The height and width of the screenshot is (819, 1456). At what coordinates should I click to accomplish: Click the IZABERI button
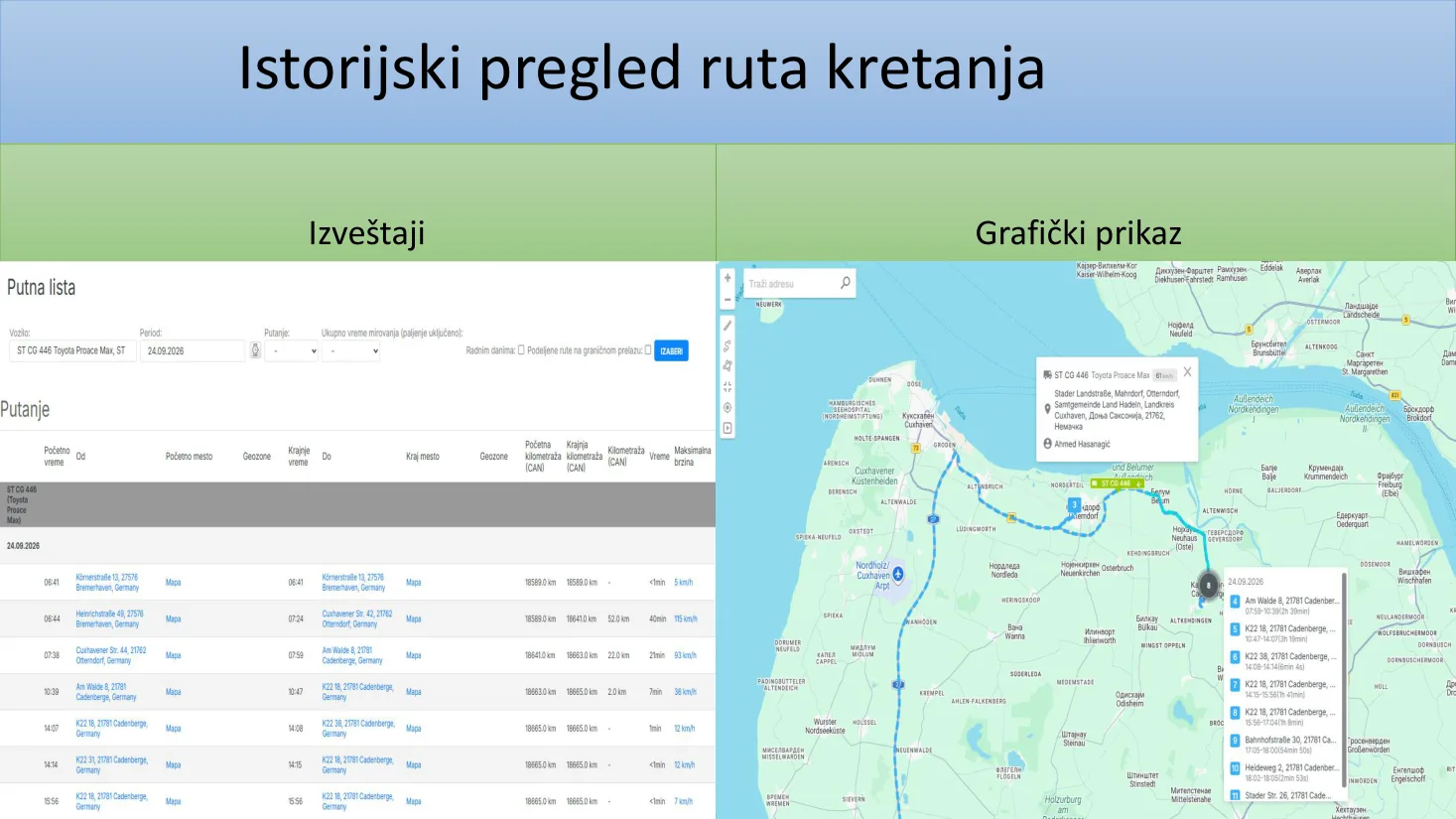pyautogui.click(x=671, y=350)
